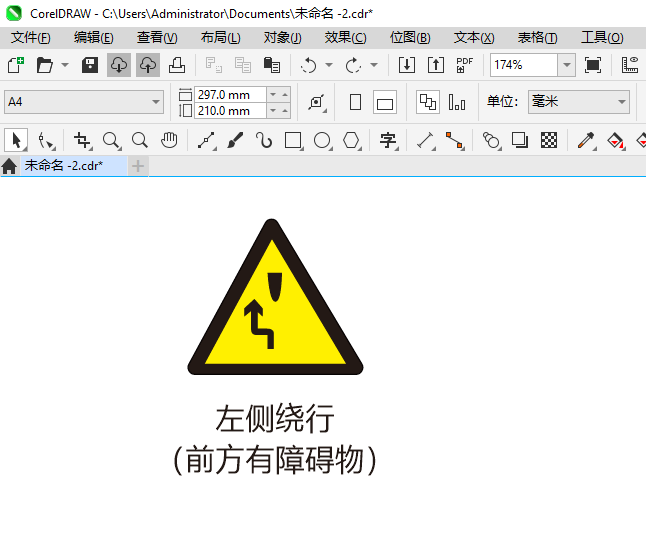Select the first Zoom magnifier tool
The width and height of the screenshot is (646, 551).
pyautogui.click(x=112, y=141)
